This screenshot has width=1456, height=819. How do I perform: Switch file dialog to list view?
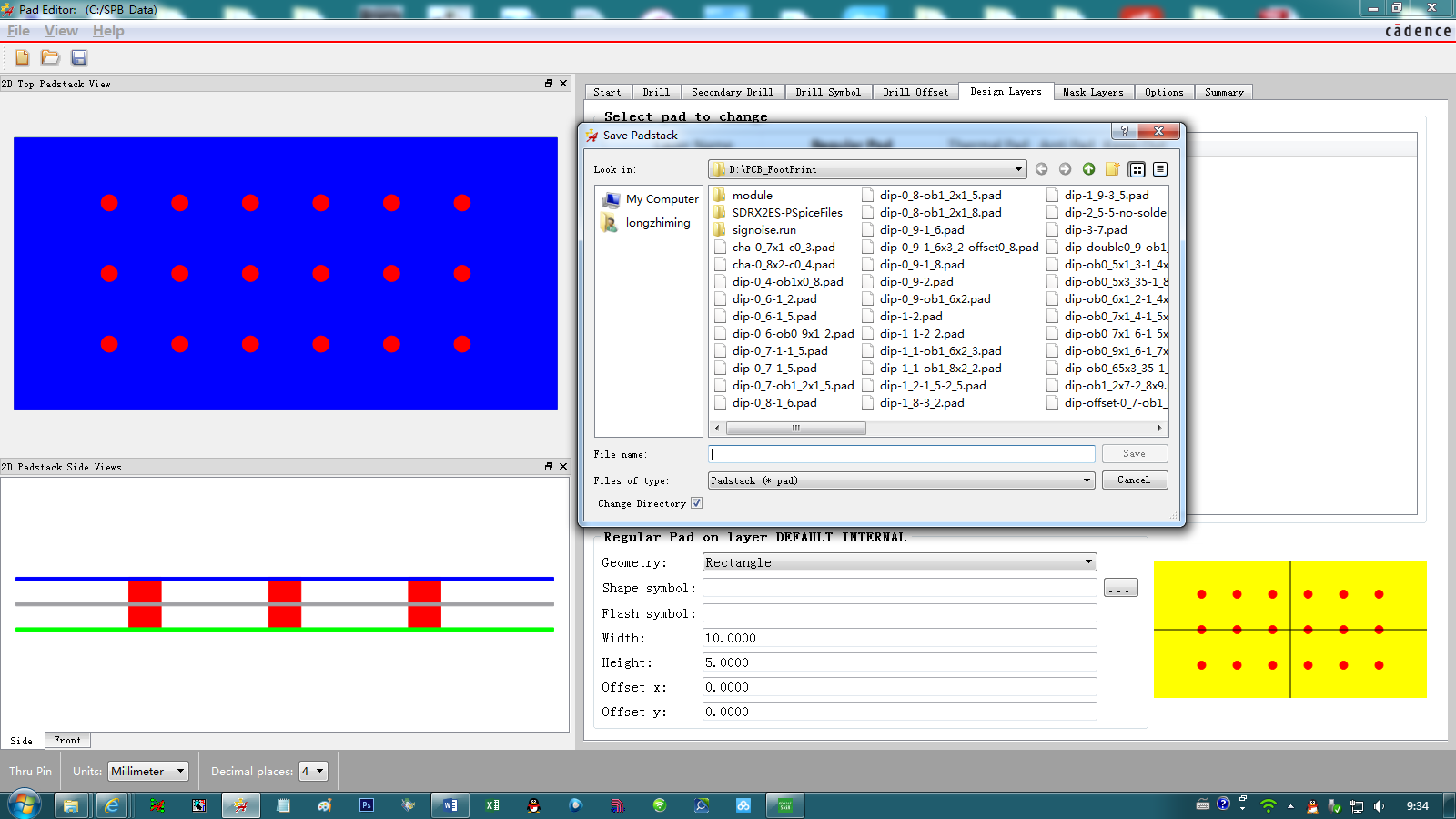pos(1137,169)
